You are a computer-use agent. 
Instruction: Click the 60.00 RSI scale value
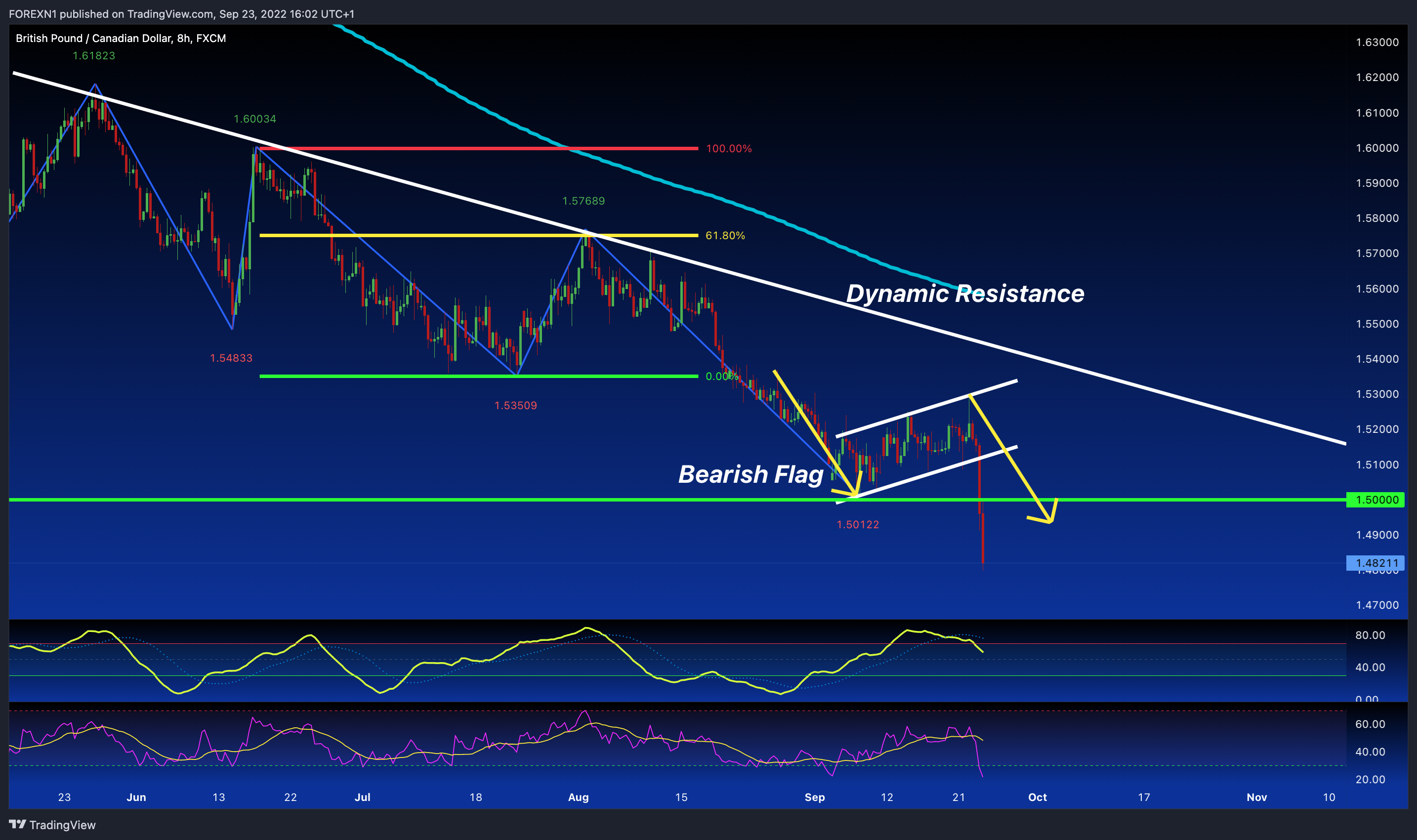click(1370, 724)
